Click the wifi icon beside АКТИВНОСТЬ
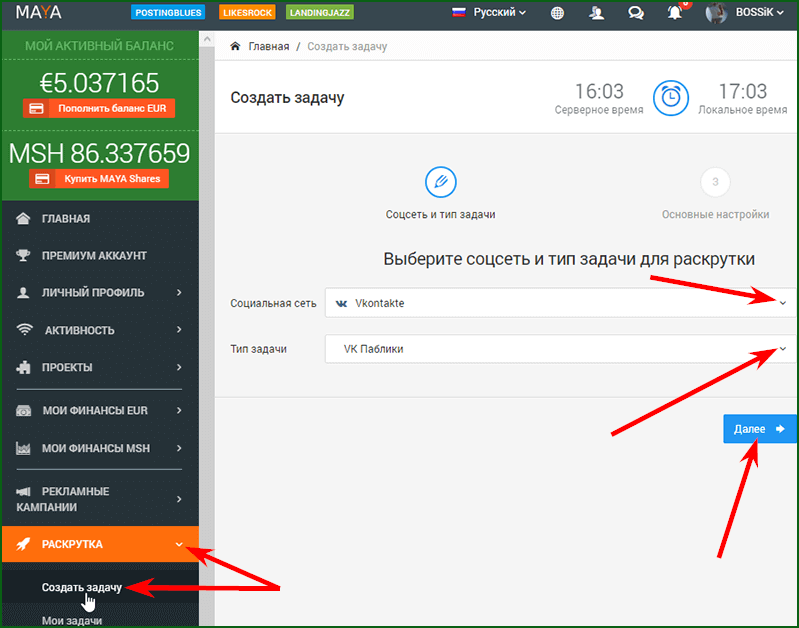 [x=24, y=330]
